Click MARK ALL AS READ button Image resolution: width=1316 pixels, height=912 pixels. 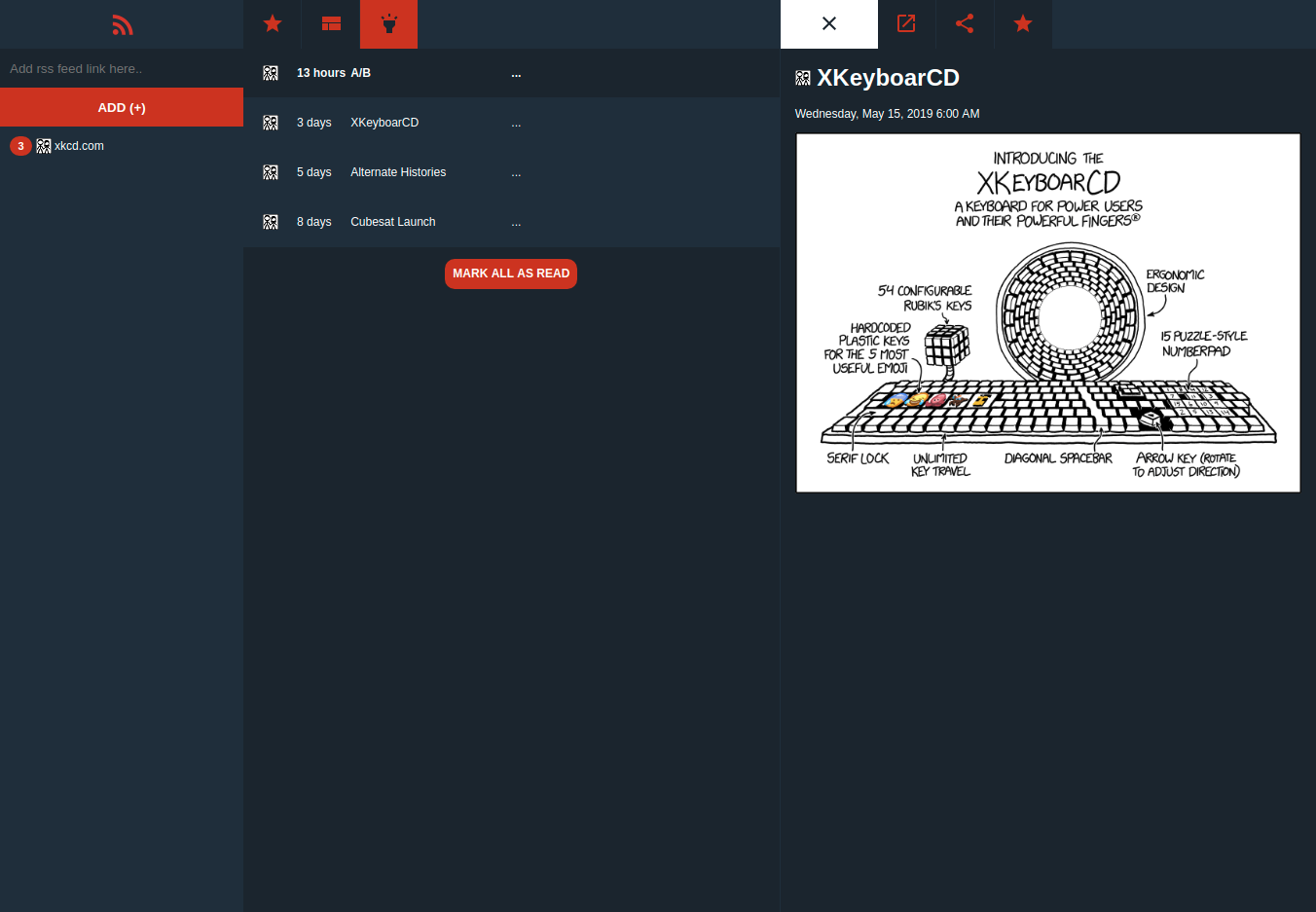click(511, 274)
